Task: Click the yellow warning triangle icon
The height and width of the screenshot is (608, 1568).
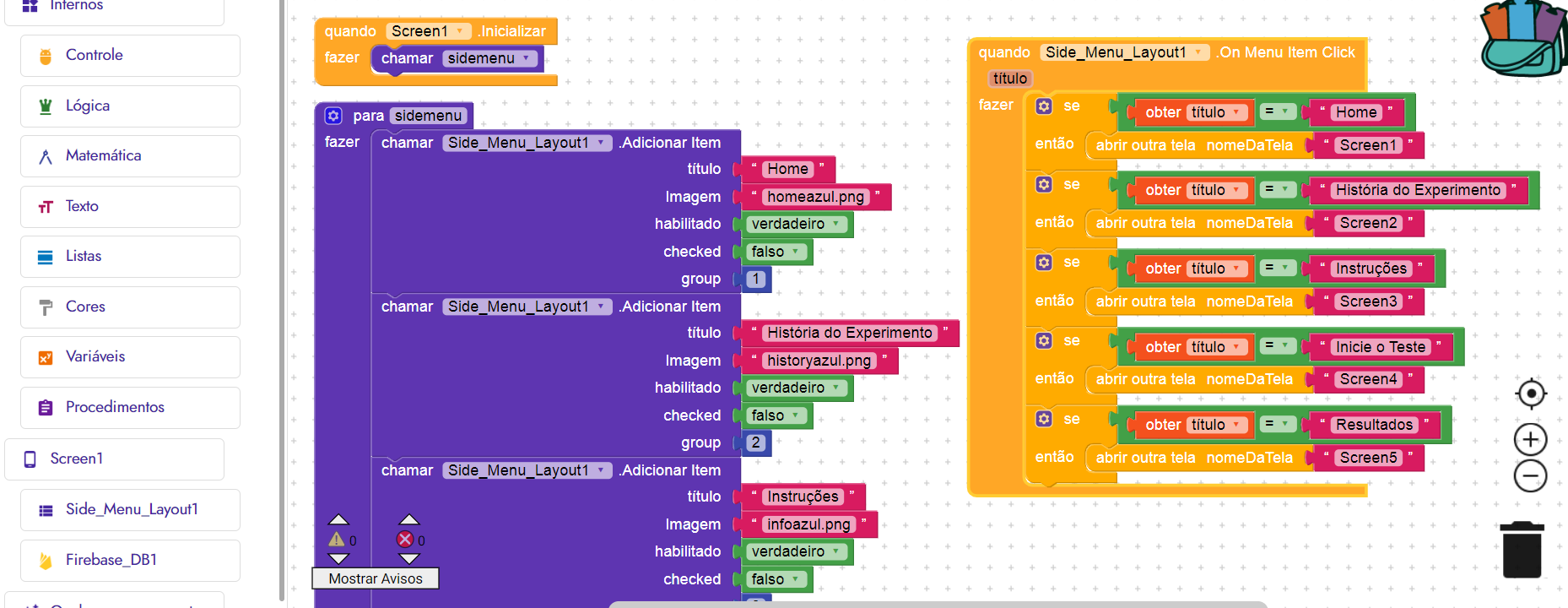Action: point(337,540)
